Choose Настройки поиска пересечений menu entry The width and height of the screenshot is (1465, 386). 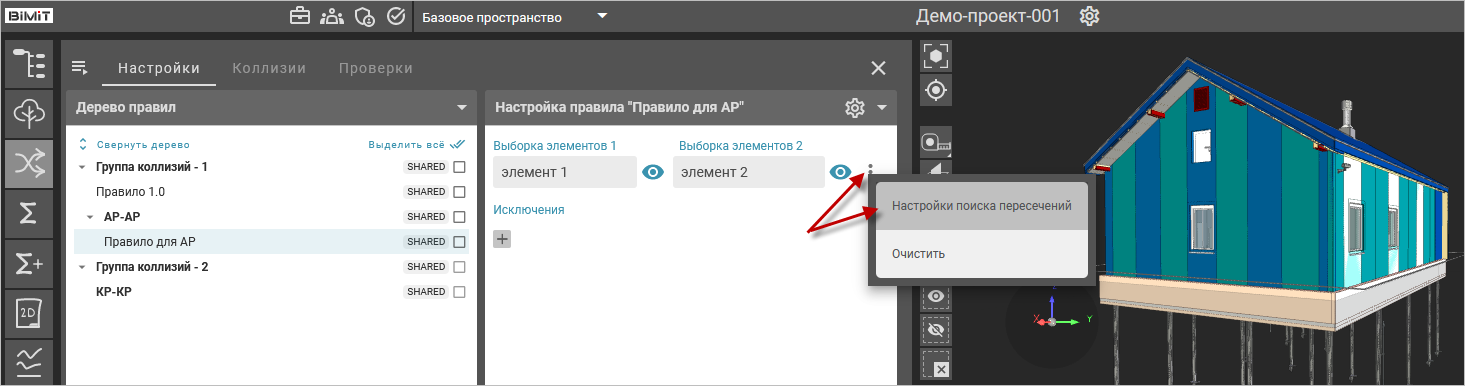[982, 206]
